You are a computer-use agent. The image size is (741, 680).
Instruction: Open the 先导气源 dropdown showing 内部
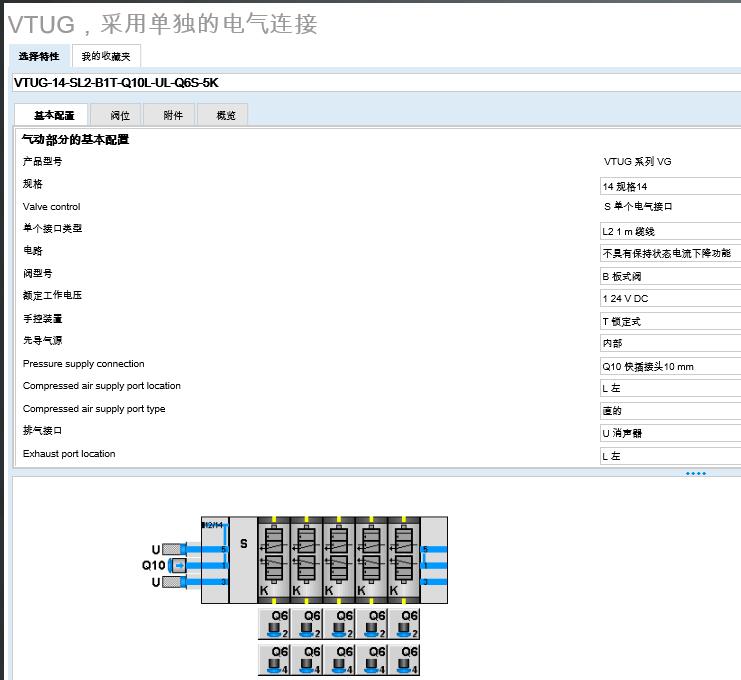670,343
